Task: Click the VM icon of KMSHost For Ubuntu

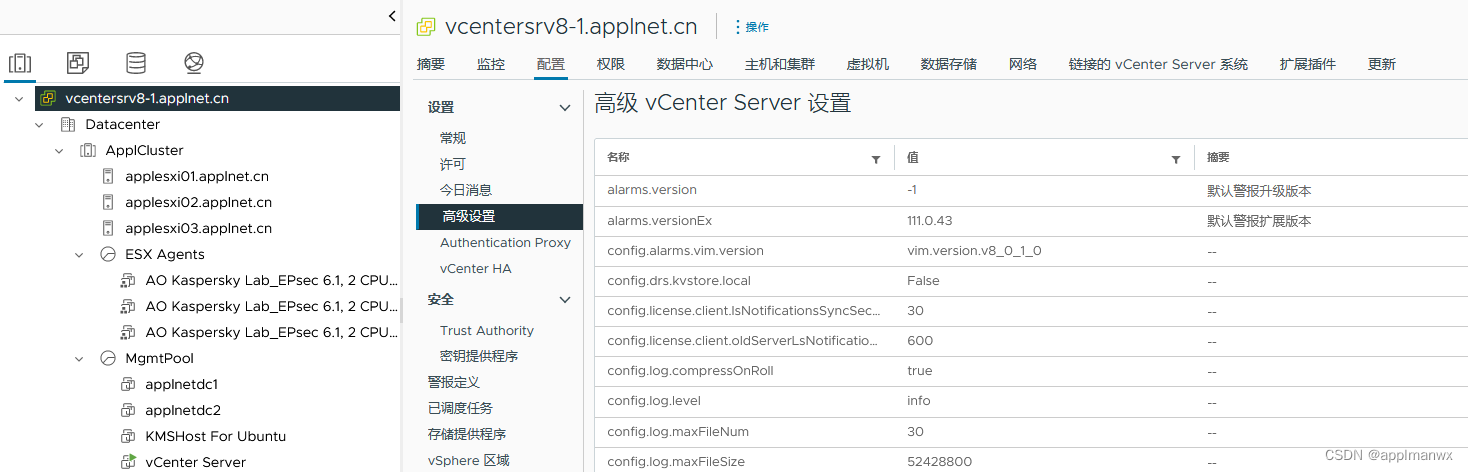Action: point(128,437)
